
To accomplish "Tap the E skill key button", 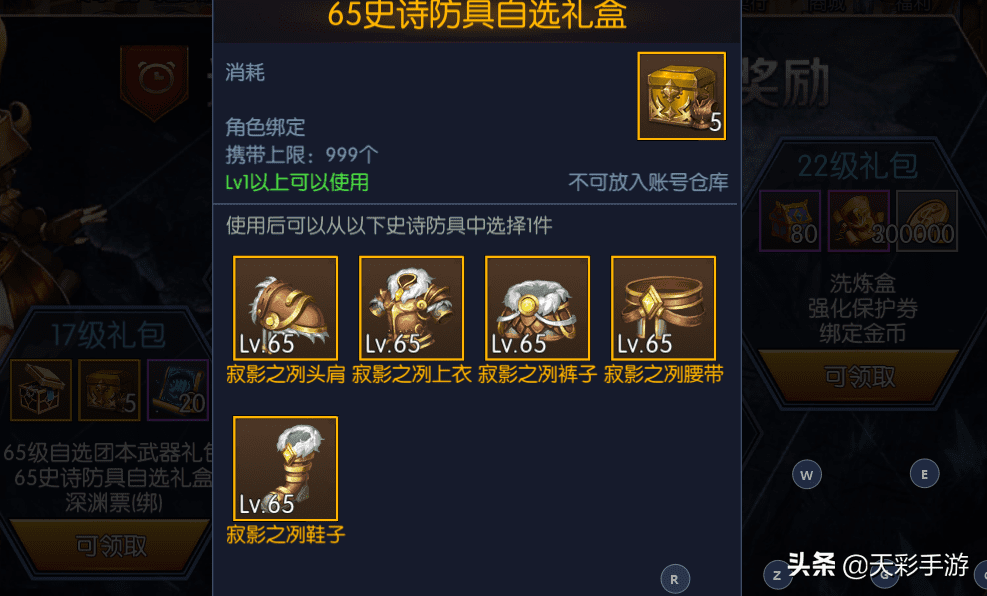I will pos(924,474).
